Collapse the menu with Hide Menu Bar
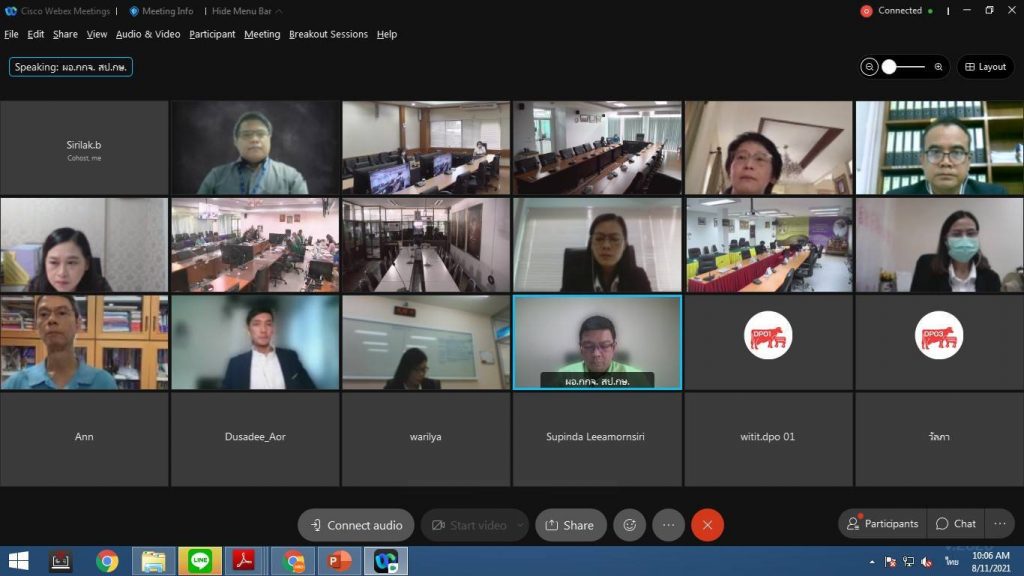The image size is (1024, 576). click(246, 11)
